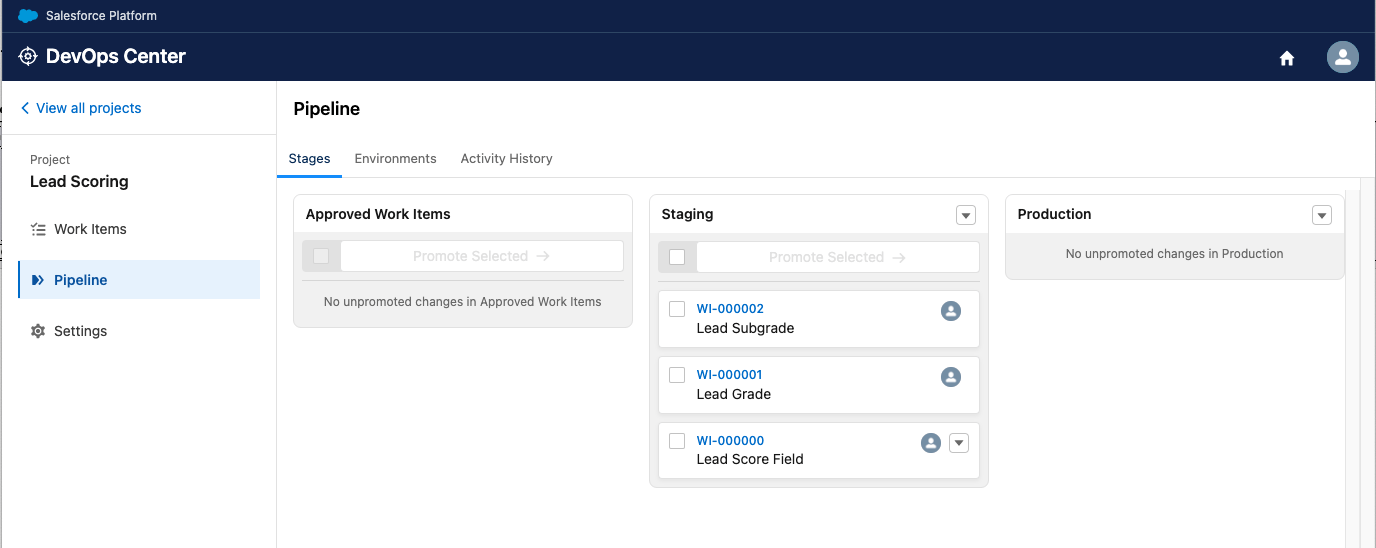
Task: Expand the Production stage dropdown menu
Action: 1322,215
